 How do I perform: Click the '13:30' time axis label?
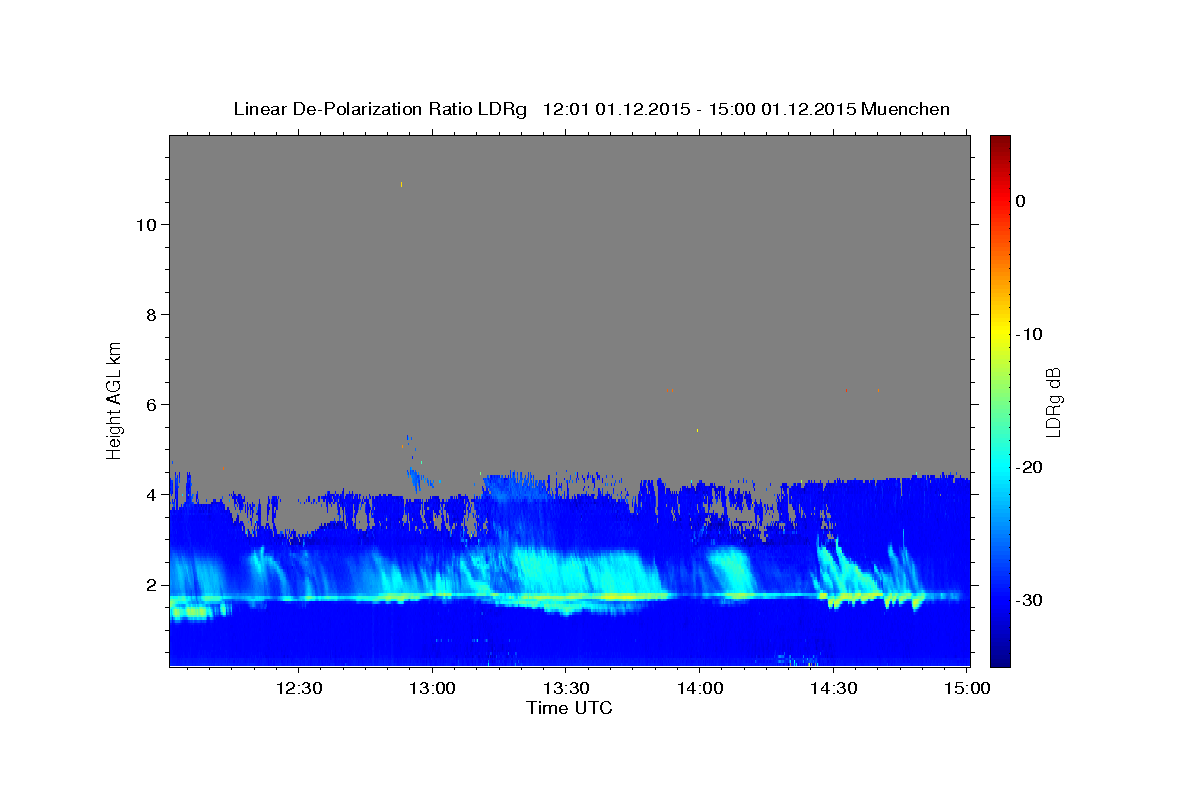point(566,689)
